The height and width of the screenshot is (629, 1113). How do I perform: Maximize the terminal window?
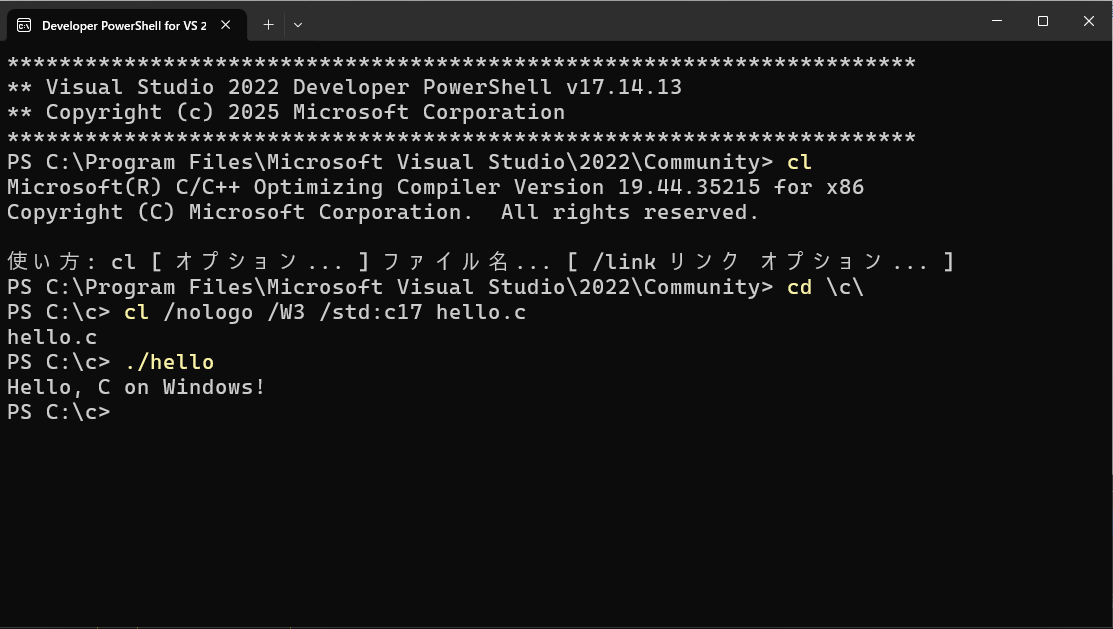click(x=1043, y=21)
